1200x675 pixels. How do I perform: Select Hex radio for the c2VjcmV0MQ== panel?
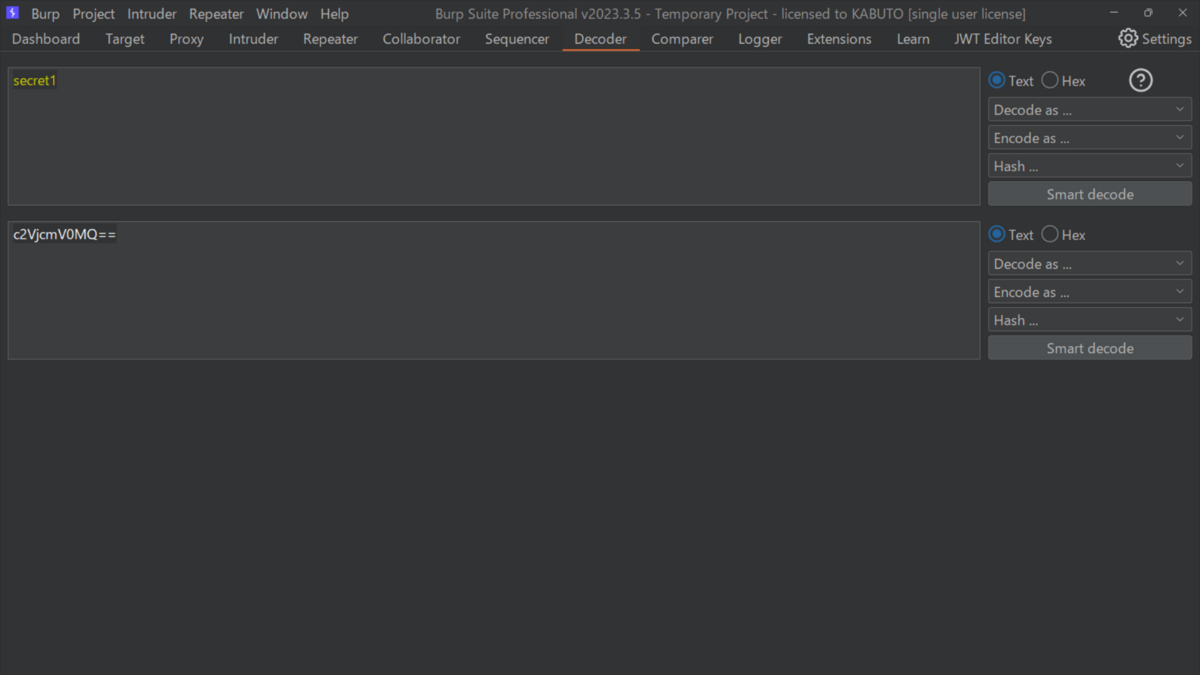pos(1050,234)
